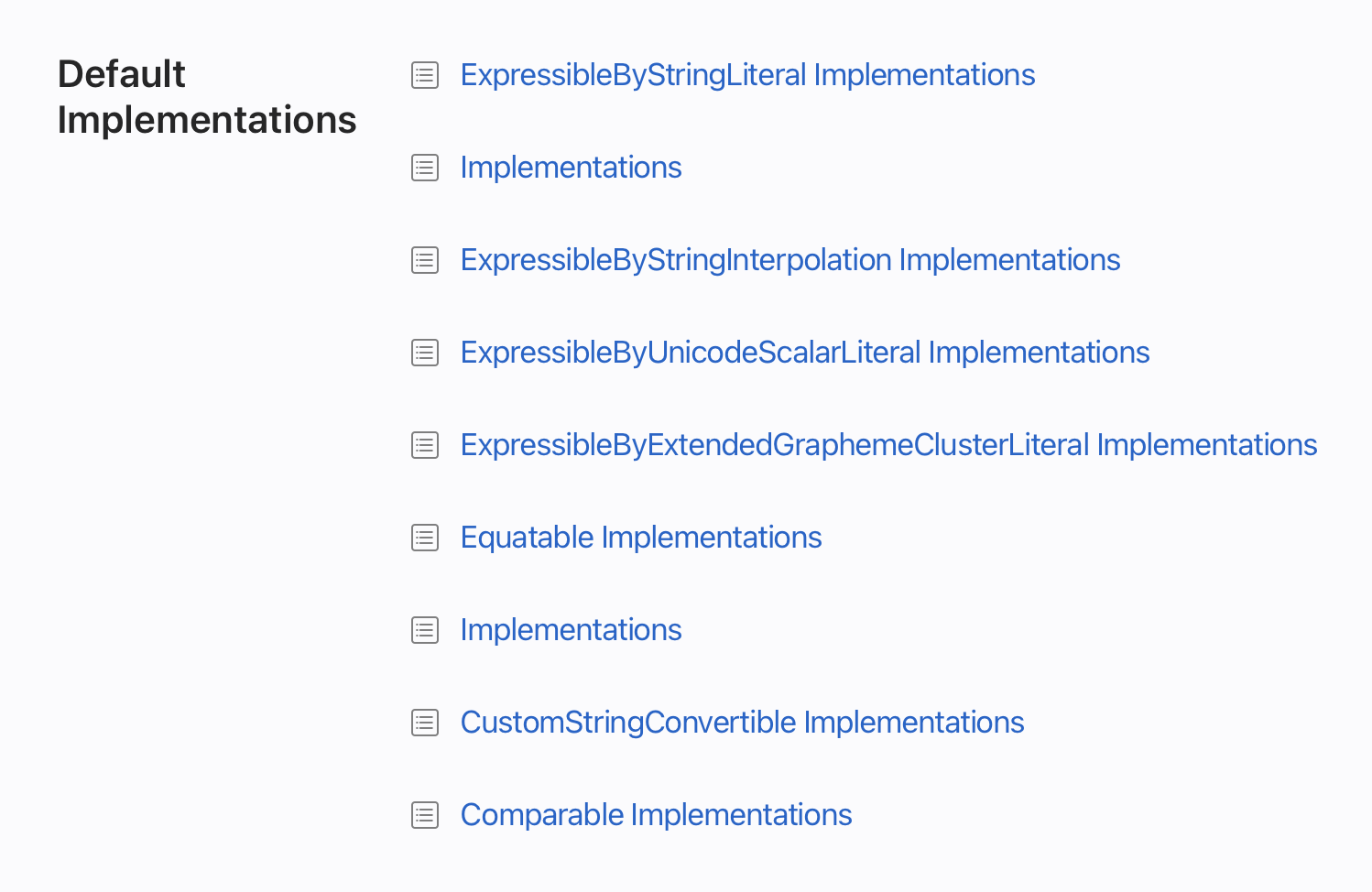Screen dimensions: 1372x892
Task: Click icon of Implementations entry below Equatable
Action: pos(425,630)
